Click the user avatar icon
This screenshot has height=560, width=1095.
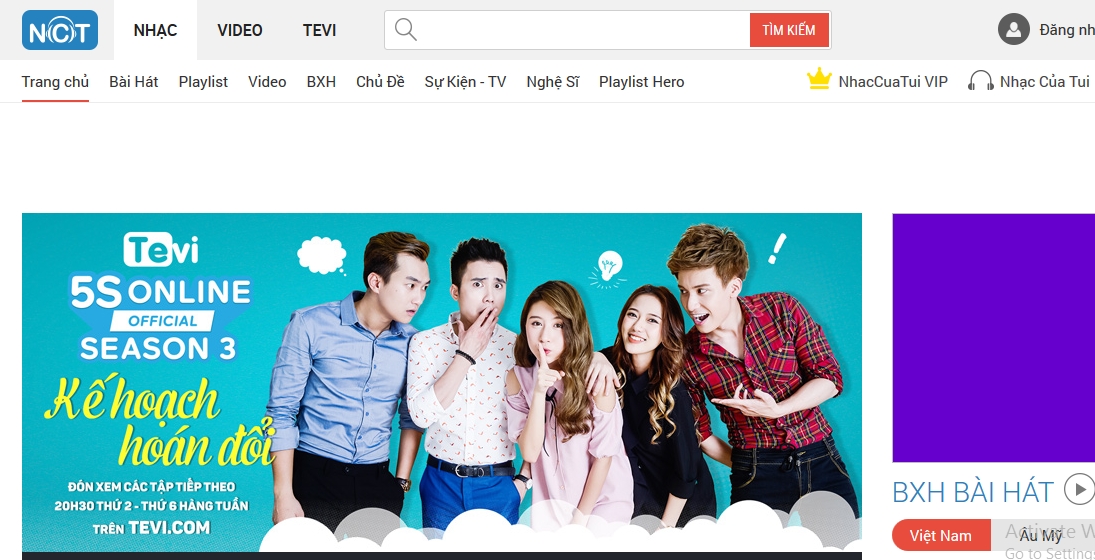1013,30
